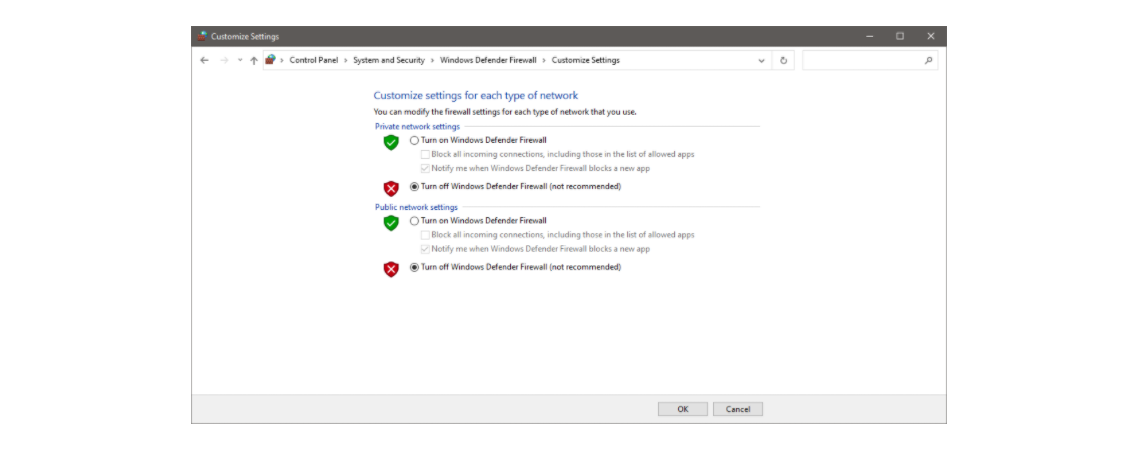Open the recent locations dropdown arrow
The width and height of the screenshot is (1138, 451).
pos(240,60)
